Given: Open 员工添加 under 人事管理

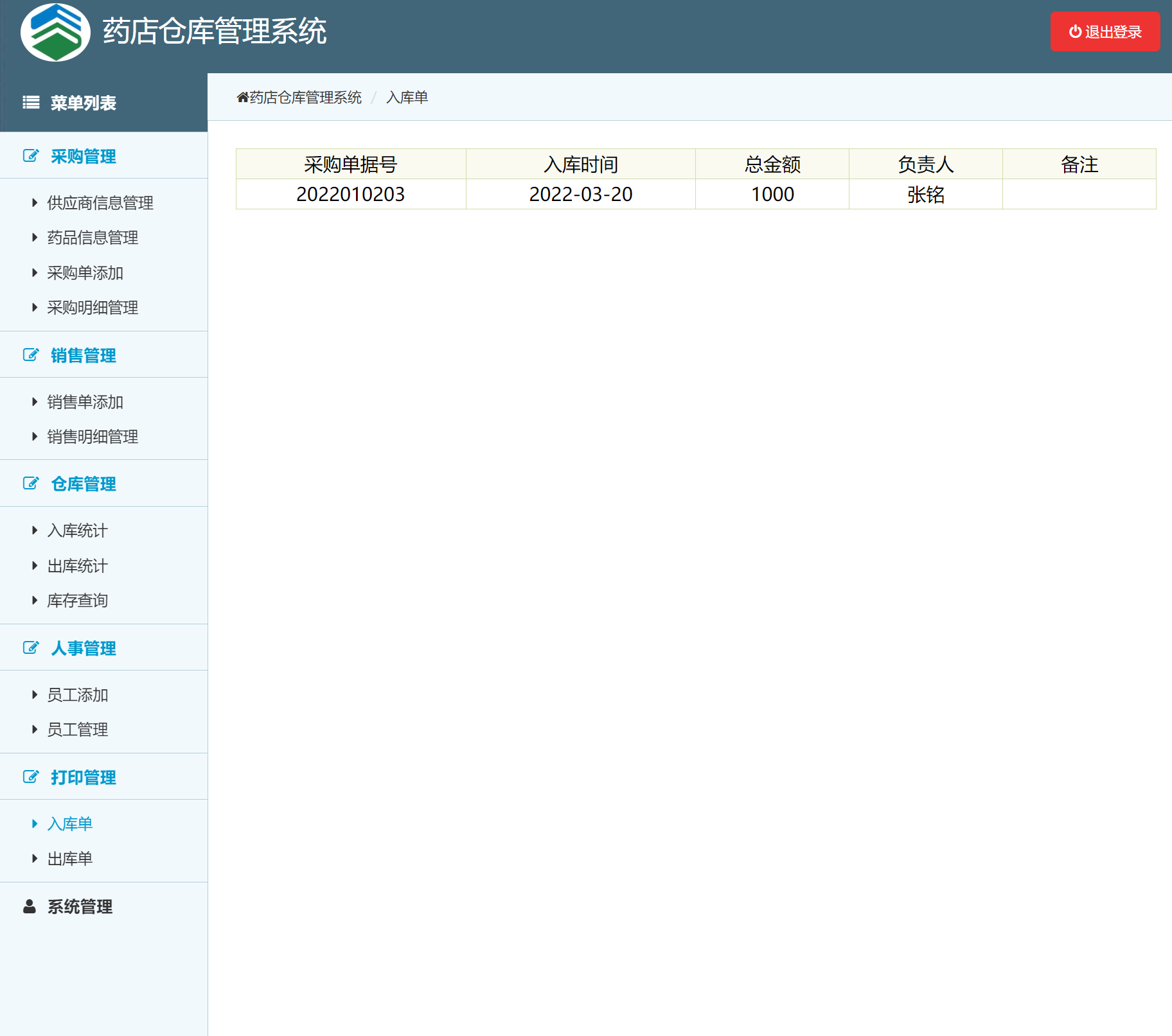Looking at the screenshot, I should tap(76, 694).
